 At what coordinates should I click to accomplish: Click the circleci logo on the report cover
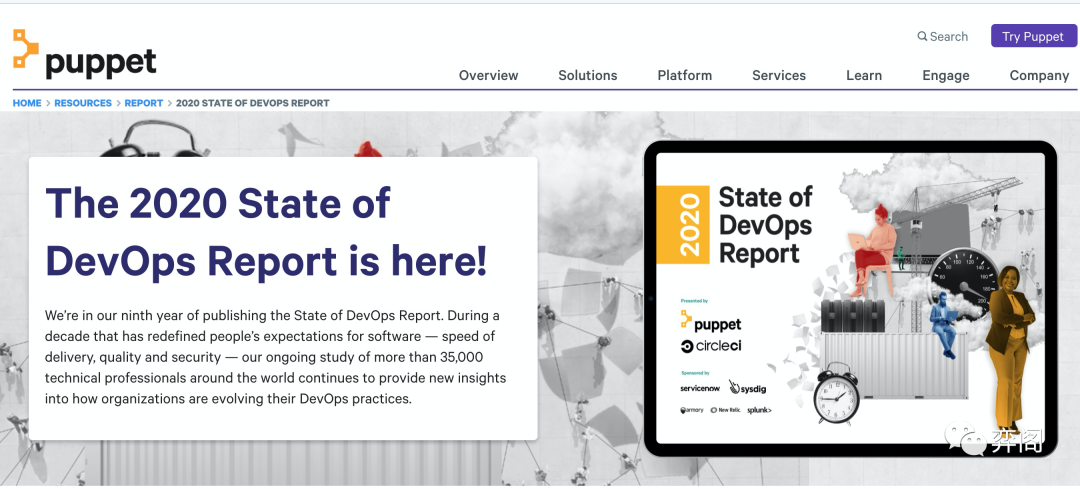tap(711, 346)
